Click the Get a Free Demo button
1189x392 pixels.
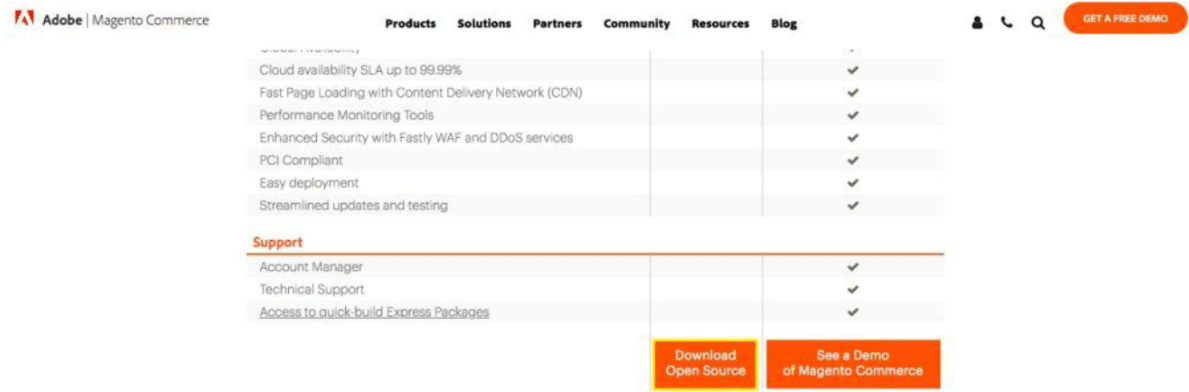coord(1125,19)
